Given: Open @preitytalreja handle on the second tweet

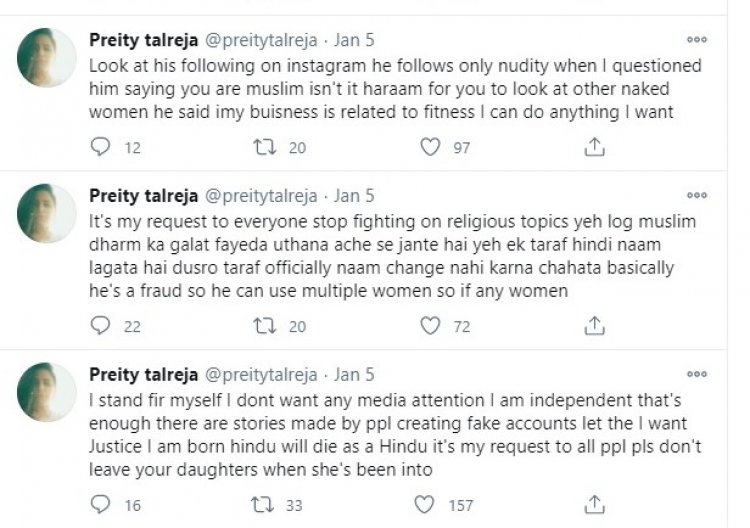Looking at the screenshot, I should (x=261, y=196).
